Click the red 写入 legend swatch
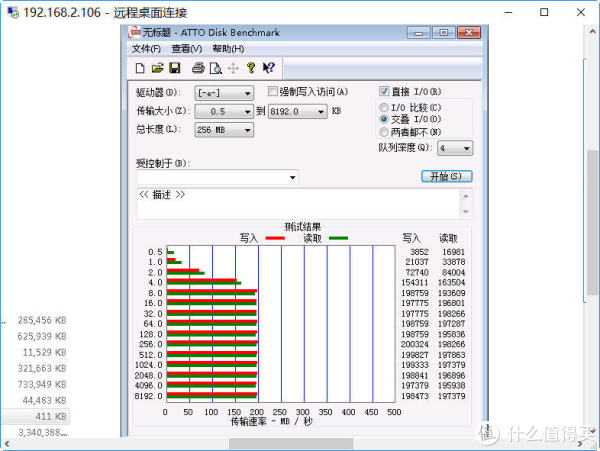 pos(275,238)
